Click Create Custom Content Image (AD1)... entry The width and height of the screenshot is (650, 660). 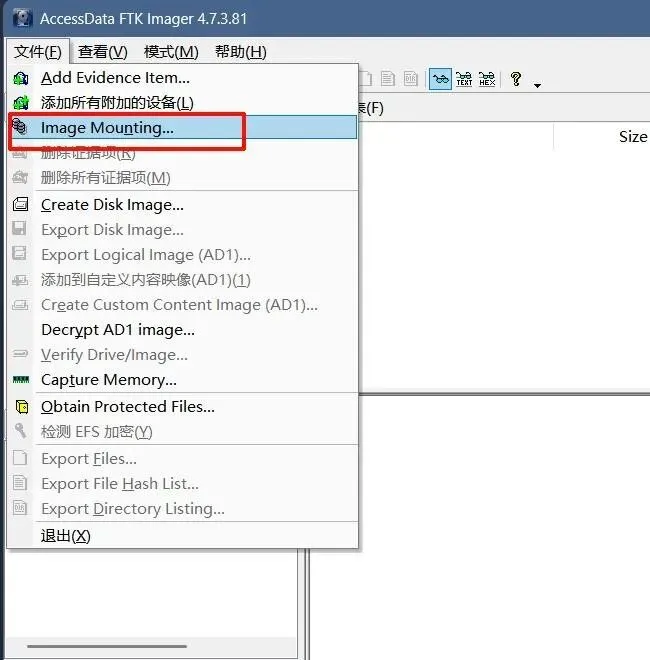183,304
